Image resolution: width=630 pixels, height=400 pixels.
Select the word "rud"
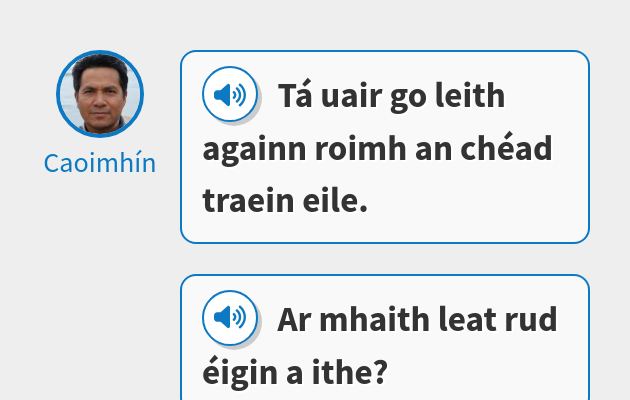point(531,319)
